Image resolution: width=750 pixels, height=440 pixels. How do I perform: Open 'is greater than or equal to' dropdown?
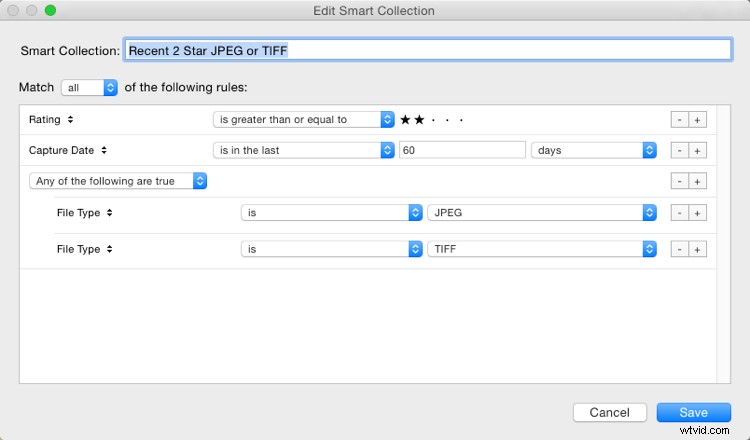[304, 120]
